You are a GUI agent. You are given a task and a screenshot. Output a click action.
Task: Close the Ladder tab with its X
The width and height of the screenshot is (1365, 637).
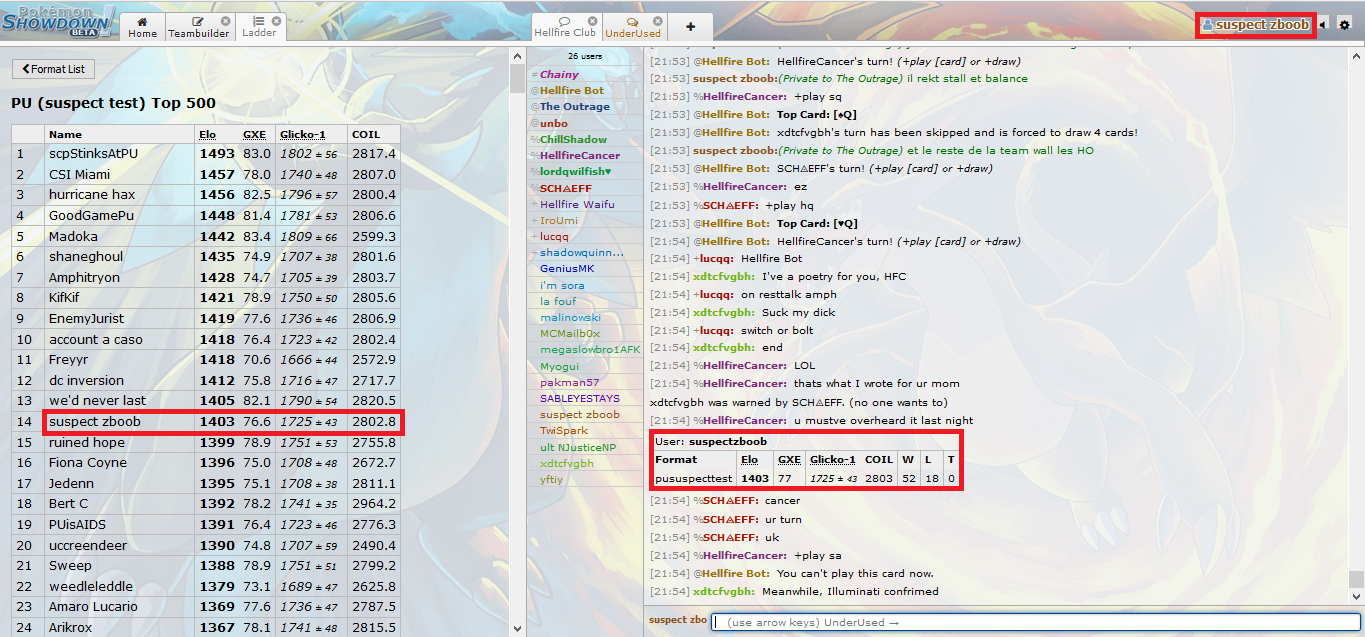(x=277, y=21)
